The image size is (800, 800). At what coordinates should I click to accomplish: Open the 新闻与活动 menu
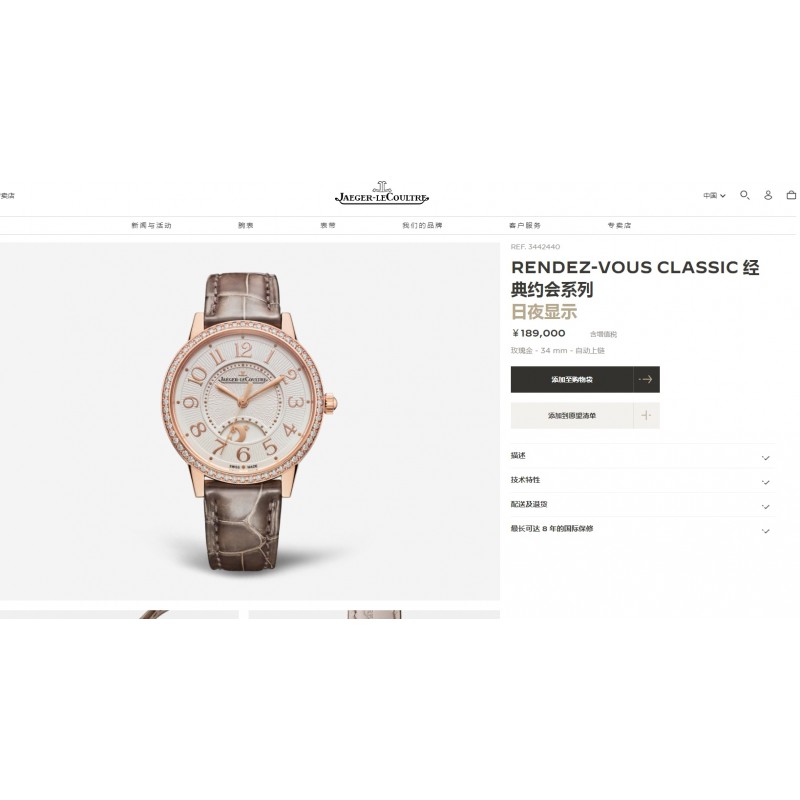[152, 226]
